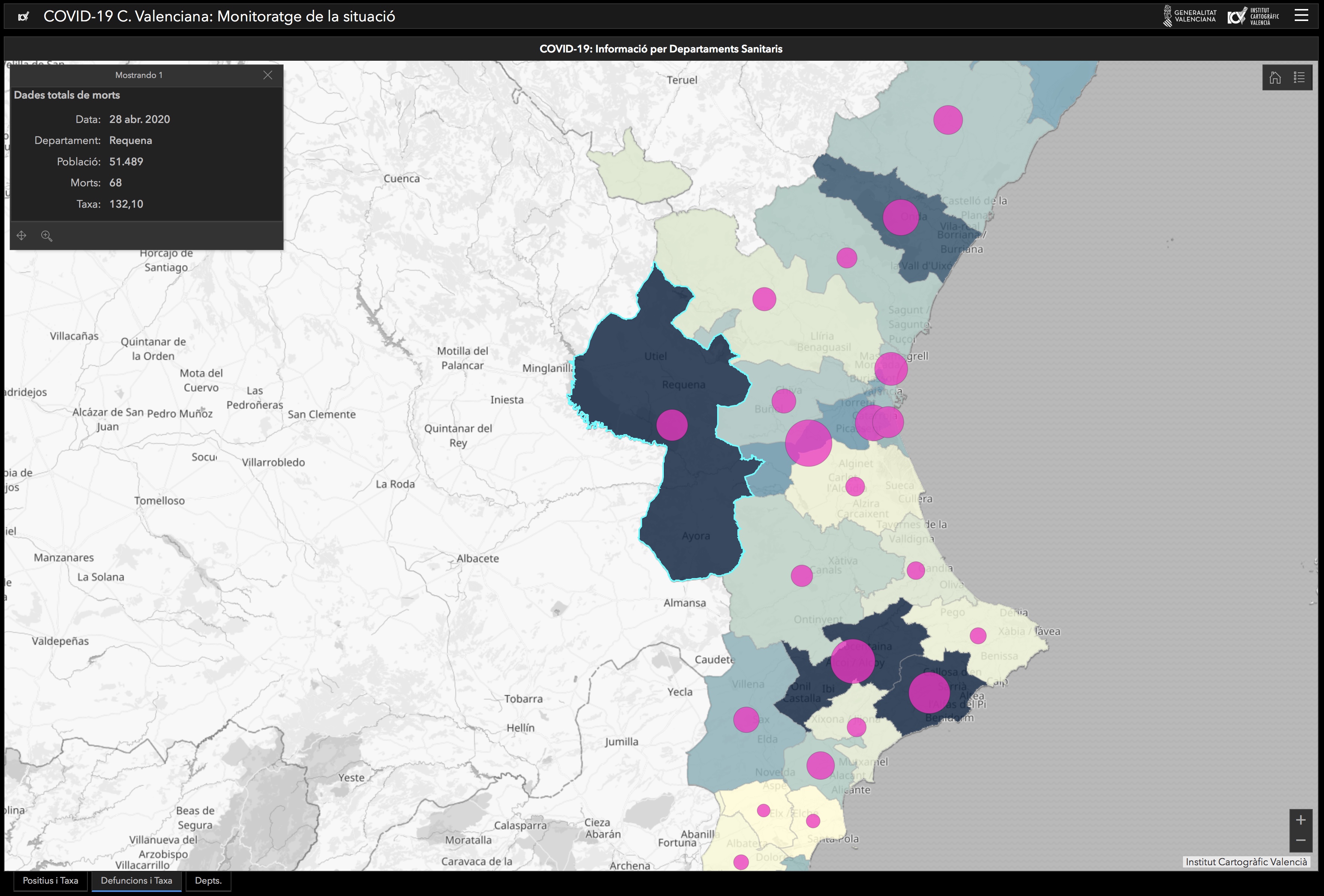This screenshot has height=896, width=1324.
Task: Click the Institut Cartogràfic Valencià attribution link
Action: pyautogui.click(x=1246, y=862)
